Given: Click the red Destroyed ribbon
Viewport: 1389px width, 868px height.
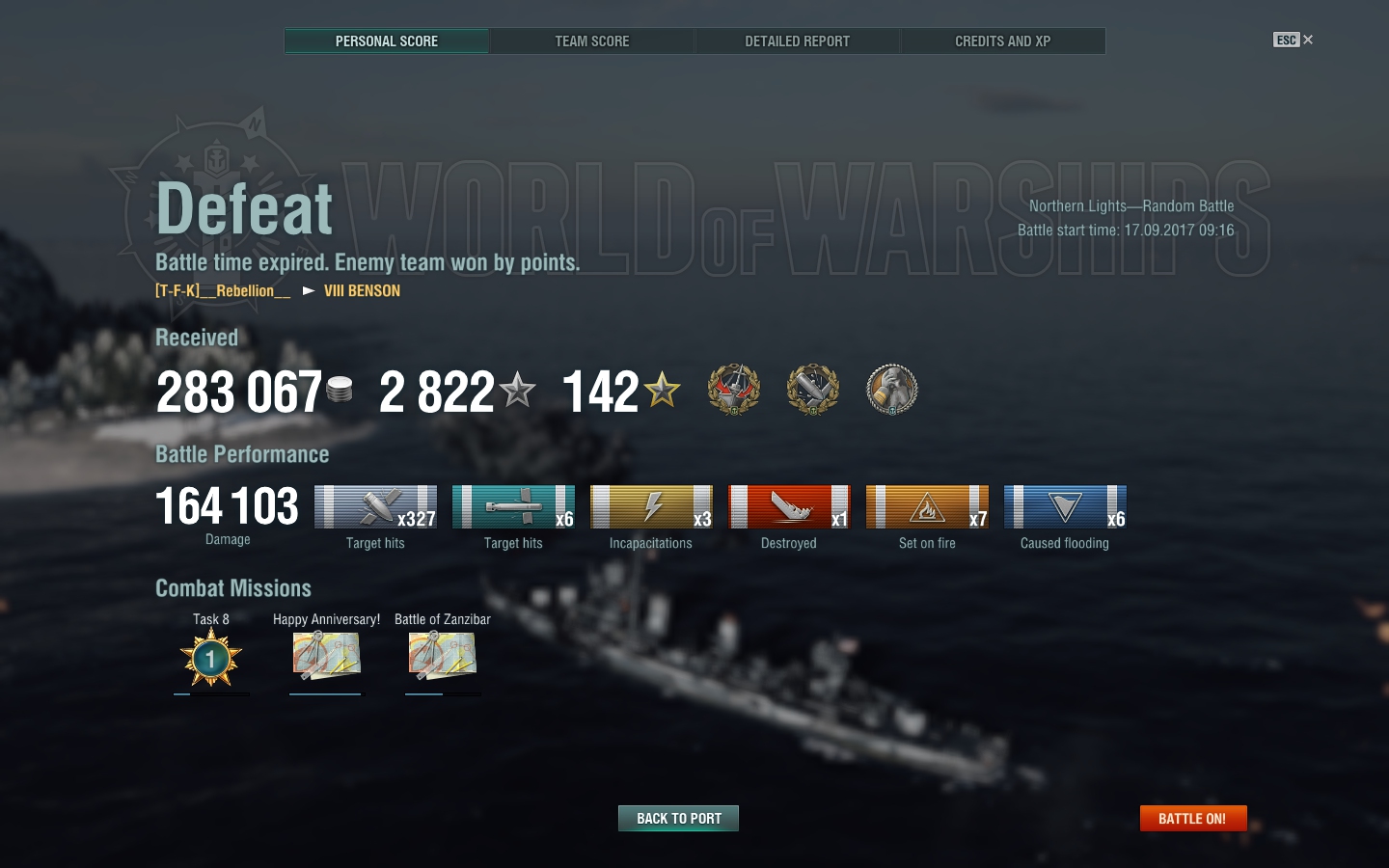Looking at the screenshot, I should click(x=789, y=507).
